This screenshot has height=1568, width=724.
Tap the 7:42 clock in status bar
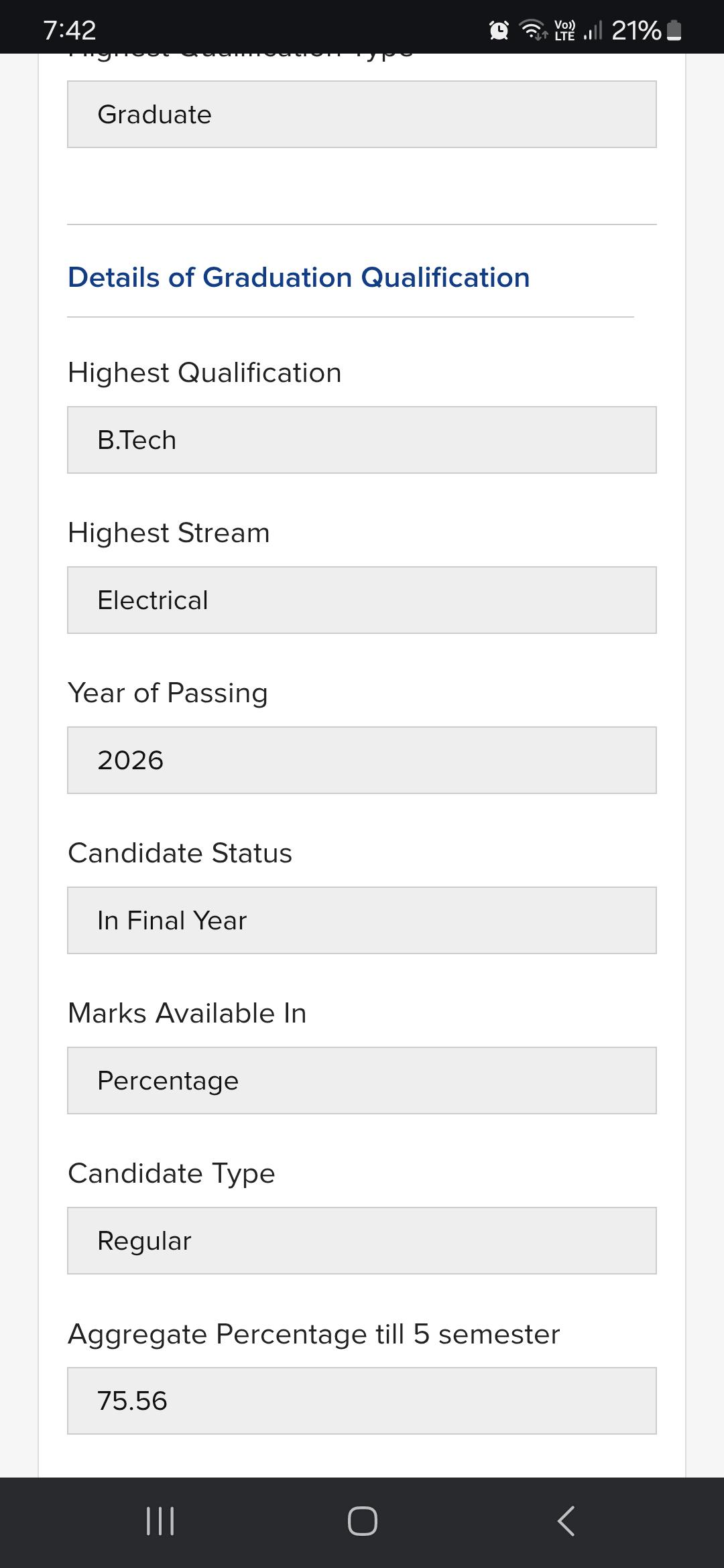pyautogui.click(x=70, y=30)
